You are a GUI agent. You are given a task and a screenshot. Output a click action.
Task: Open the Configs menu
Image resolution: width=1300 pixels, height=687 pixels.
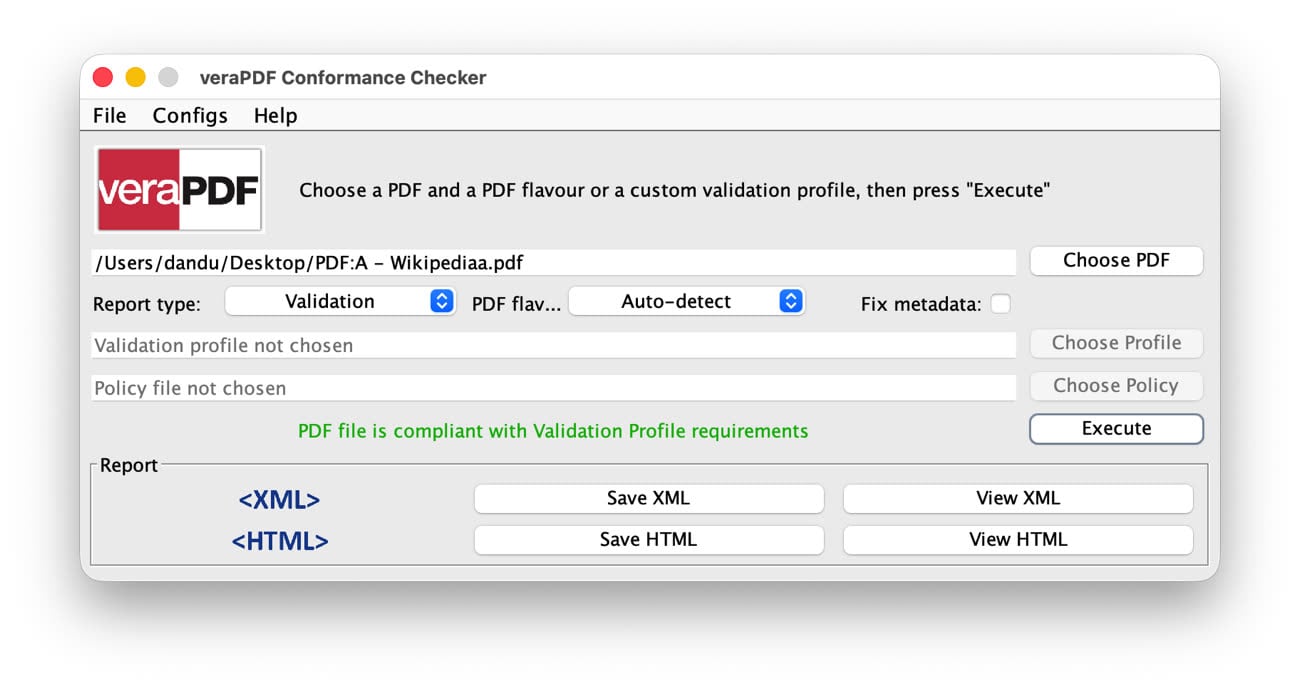tap(190, 116)
